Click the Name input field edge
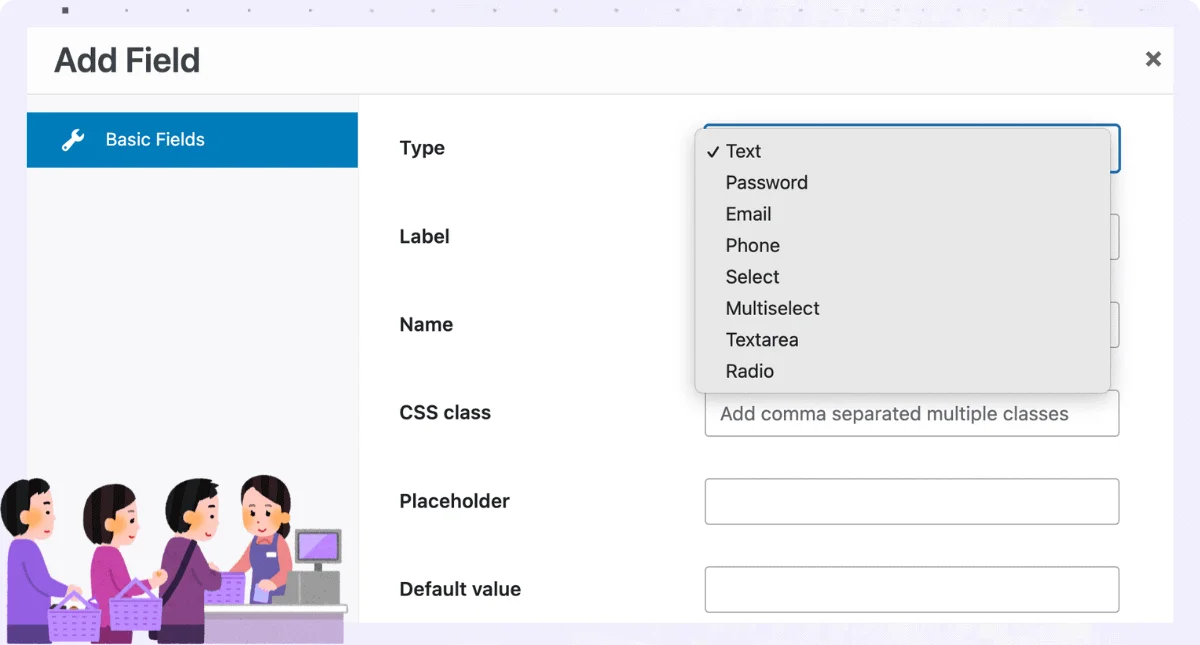 coord(1114,325)
